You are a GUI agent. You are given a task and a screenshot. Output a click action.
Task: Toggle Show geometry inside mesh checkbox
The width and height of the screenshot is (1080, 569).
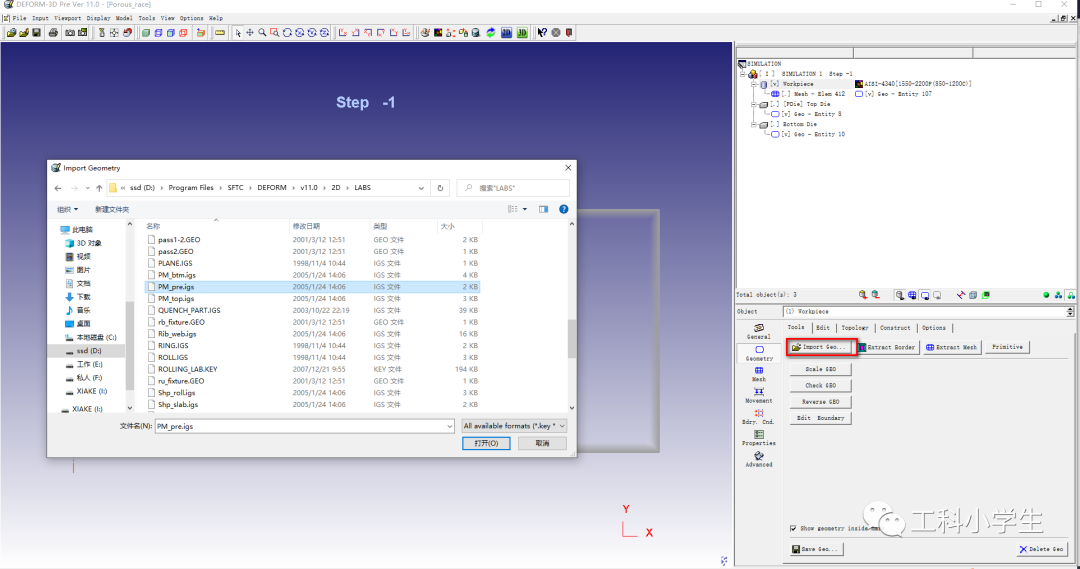793,528
